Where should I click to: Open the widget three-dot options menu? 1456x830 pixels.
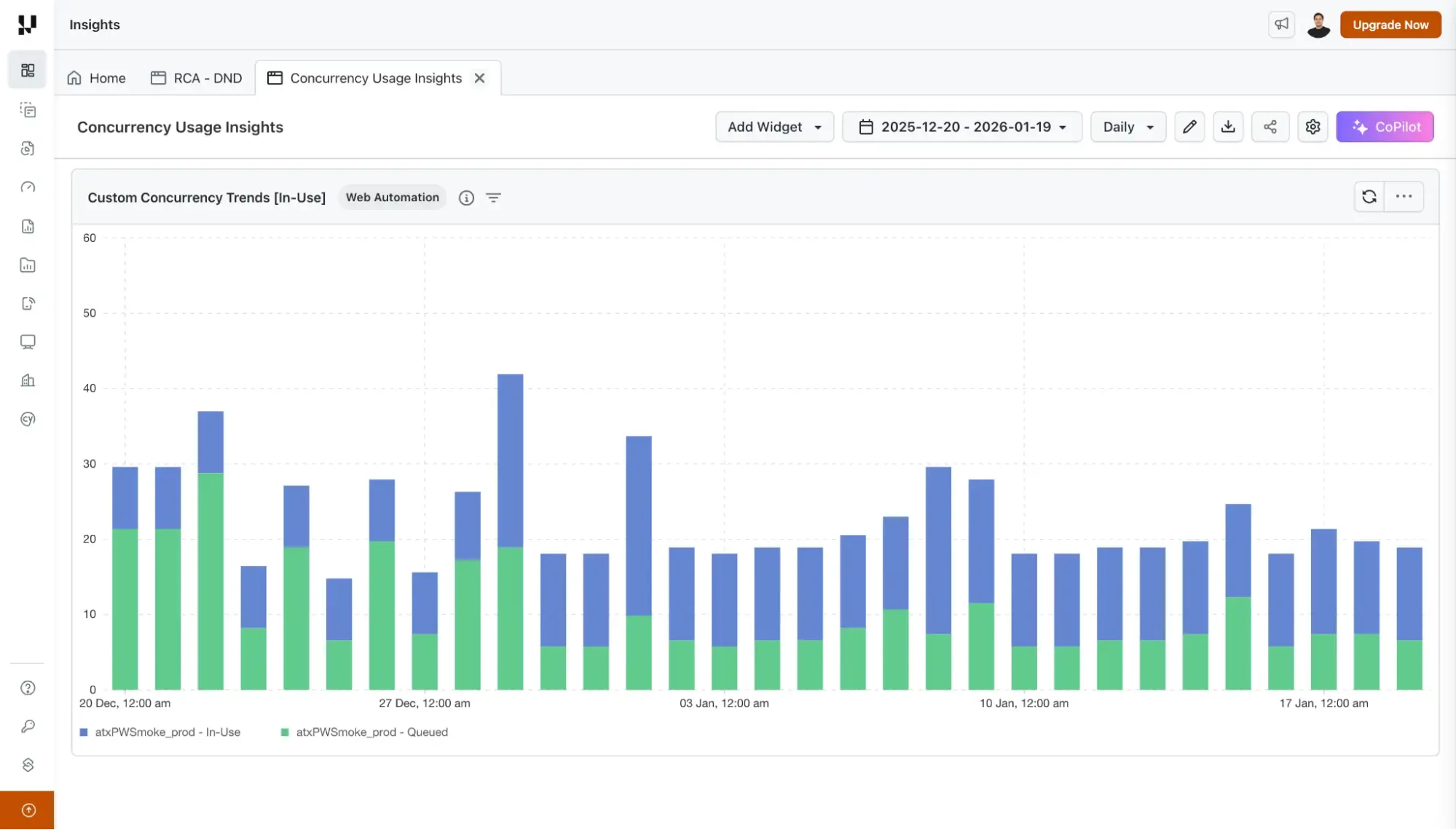(1404, 197)
